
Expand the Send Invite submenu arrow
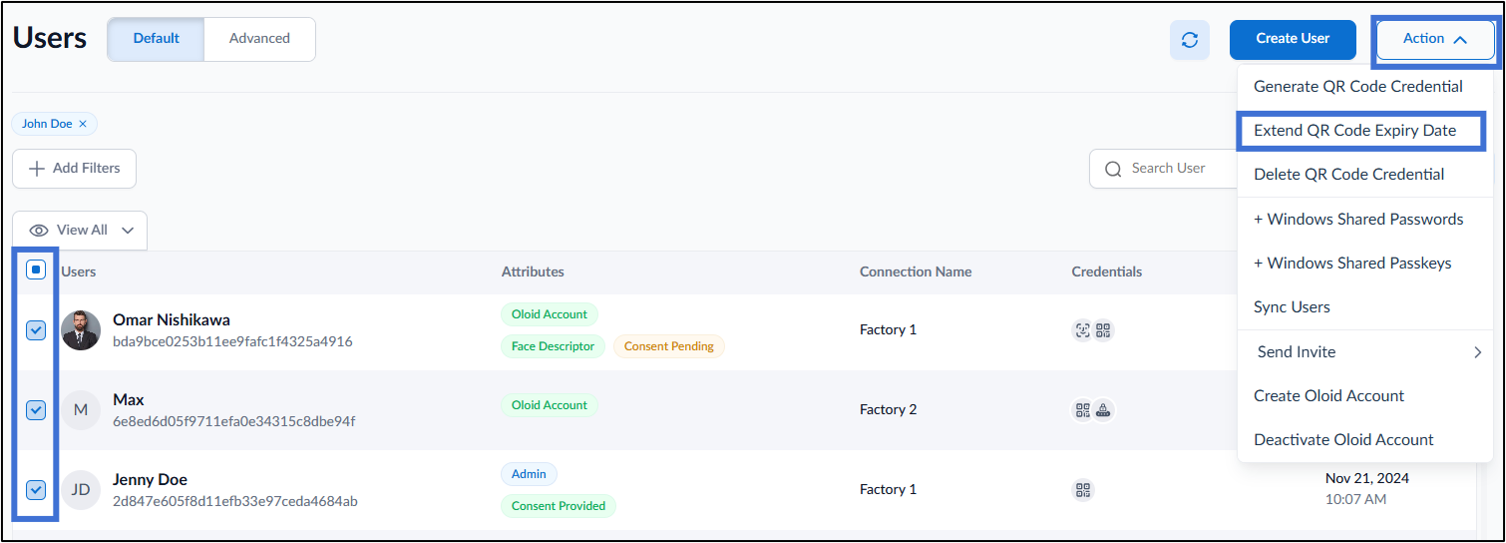1477,352
